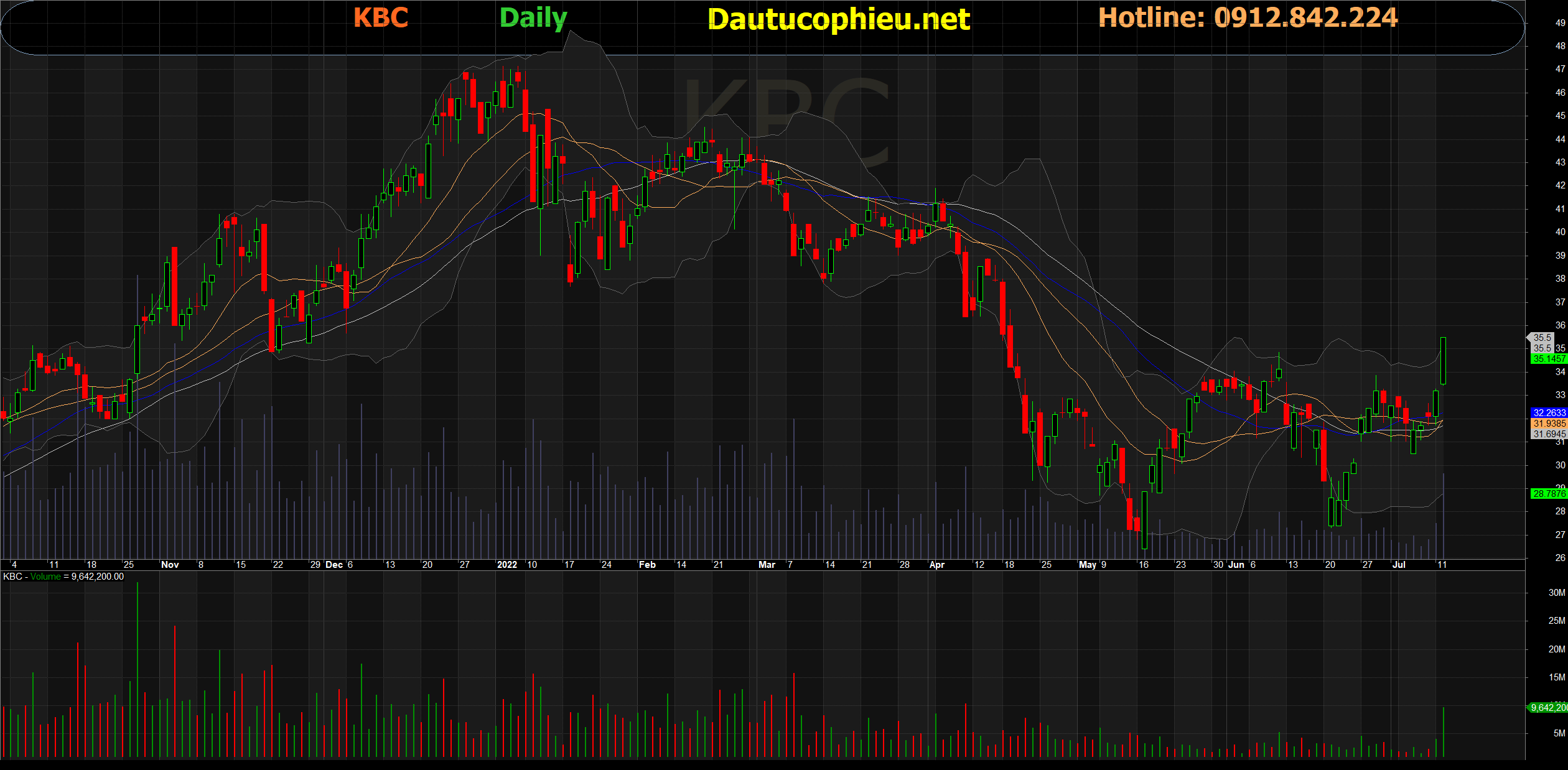
Task: Click the orange 31.9385 price tag
Action: [1549, 424]
